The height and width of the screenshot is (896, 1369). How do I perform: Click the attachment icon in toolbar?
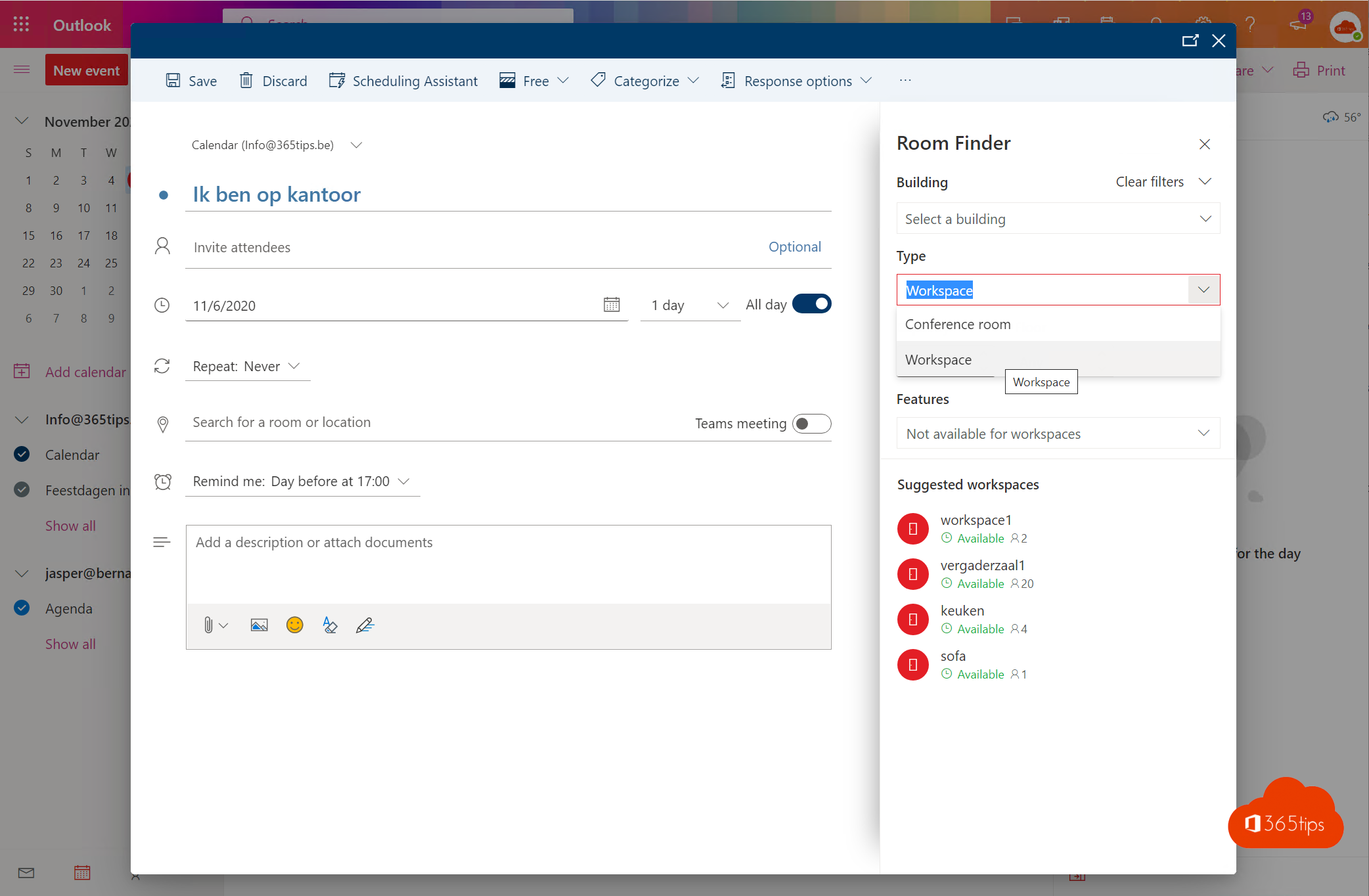pos(206,625)
